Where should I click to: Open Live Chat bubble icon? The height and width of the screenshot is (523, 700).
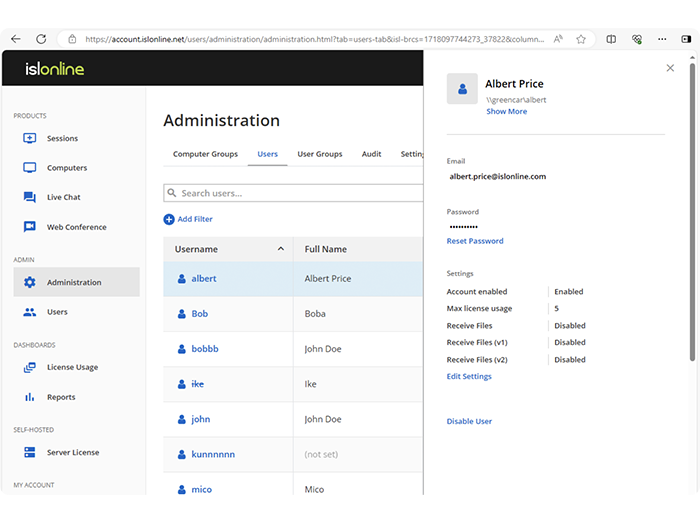point(30,198)
